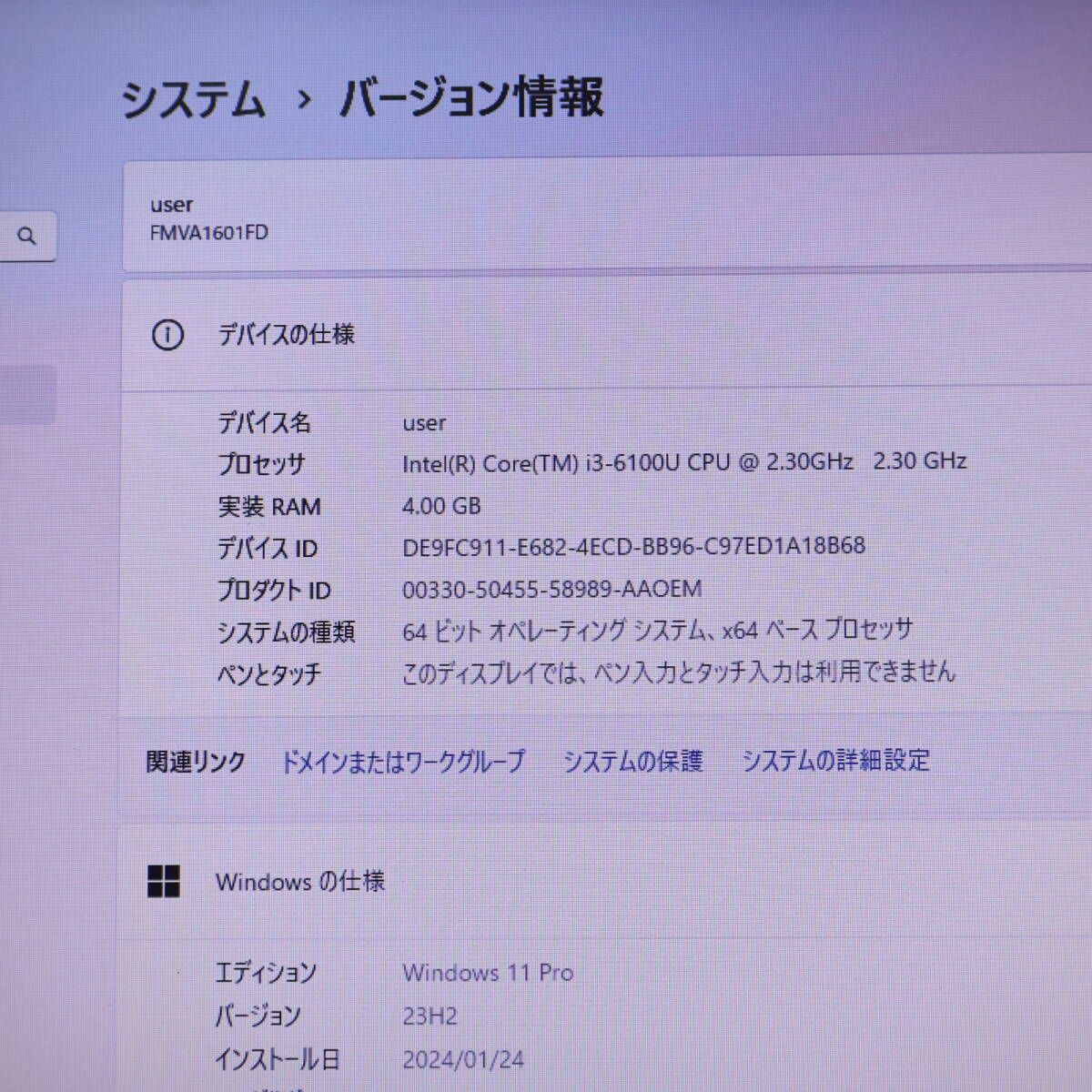Click the インストール日 label
This screenshot has height=1092, width=1092.
click(278, 1059)
